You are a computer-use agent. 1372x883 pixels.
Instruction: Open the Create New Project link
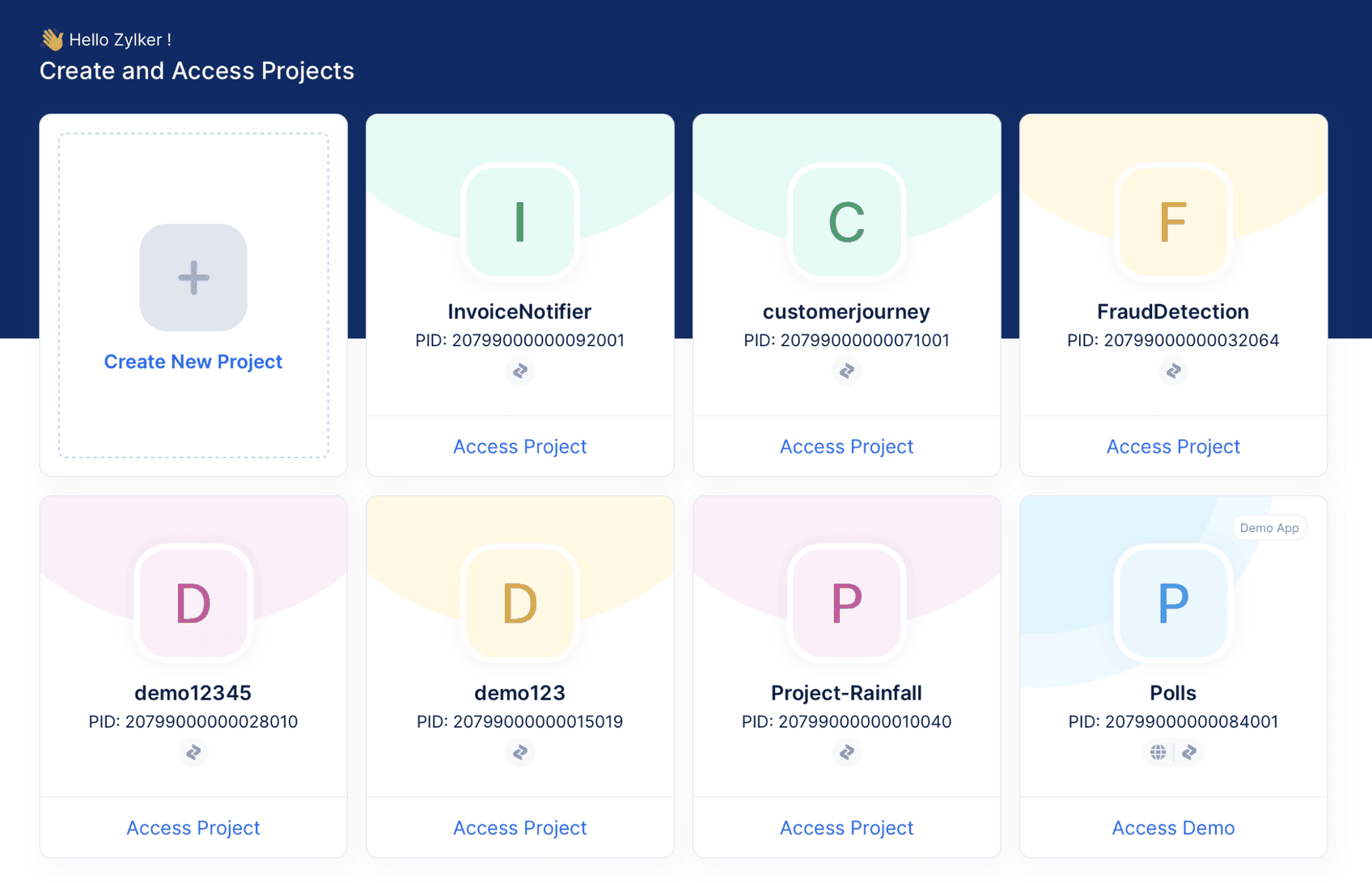193,361
